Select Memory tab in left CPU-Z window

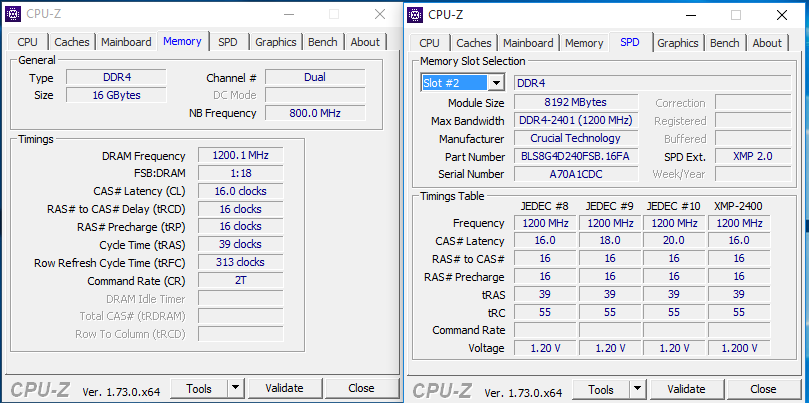point(182,41)
